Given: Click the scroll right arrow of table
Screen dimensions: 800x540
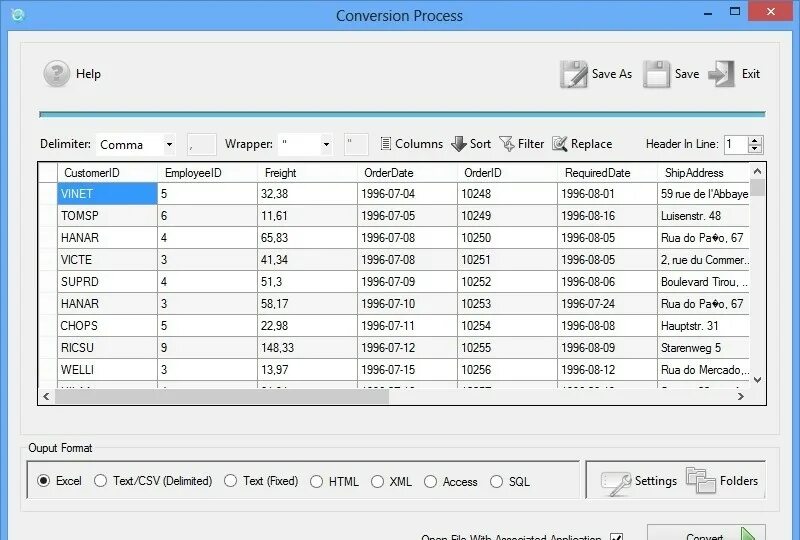Looking at the screenshot, I should (741, 397).
